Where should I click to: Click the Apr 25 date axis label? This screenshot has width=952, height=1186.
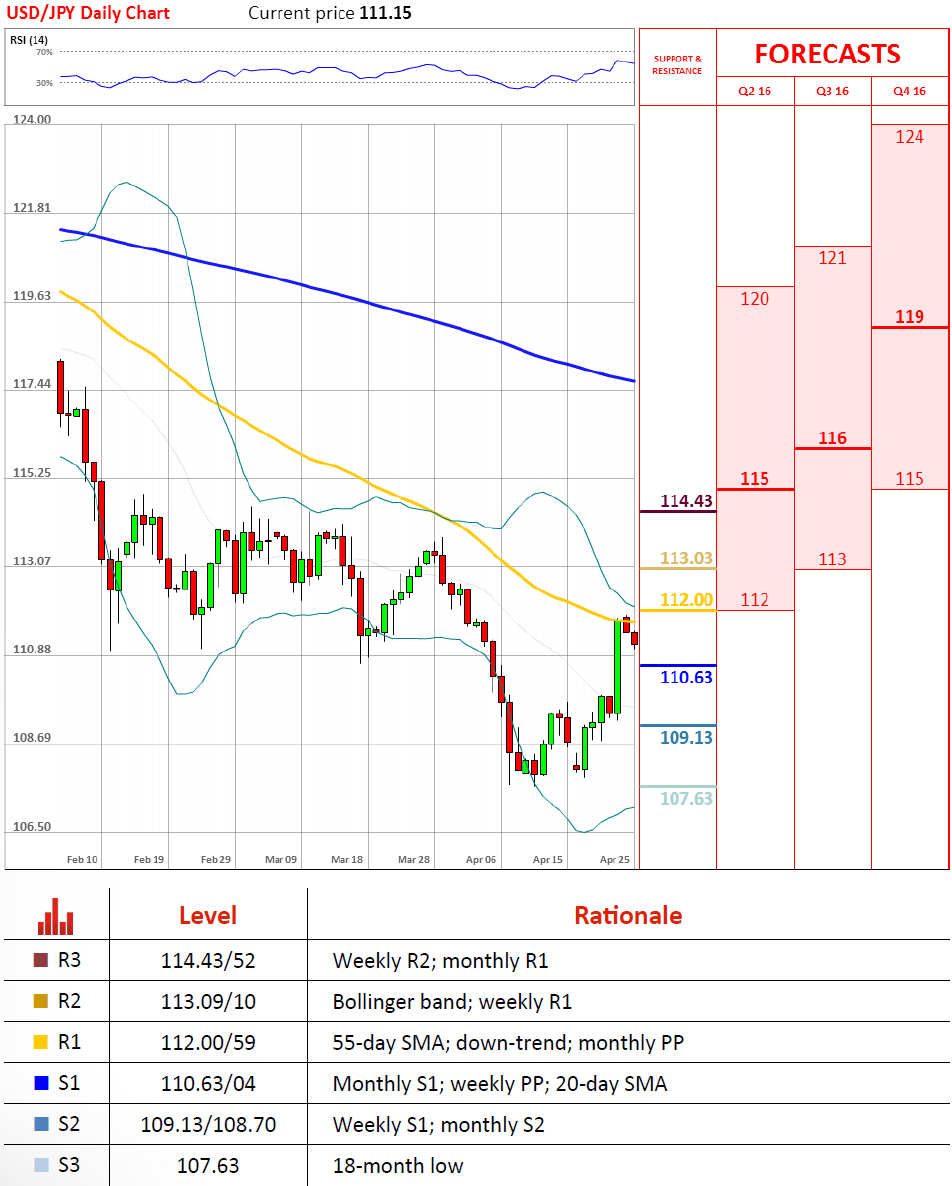coord(614,859)
